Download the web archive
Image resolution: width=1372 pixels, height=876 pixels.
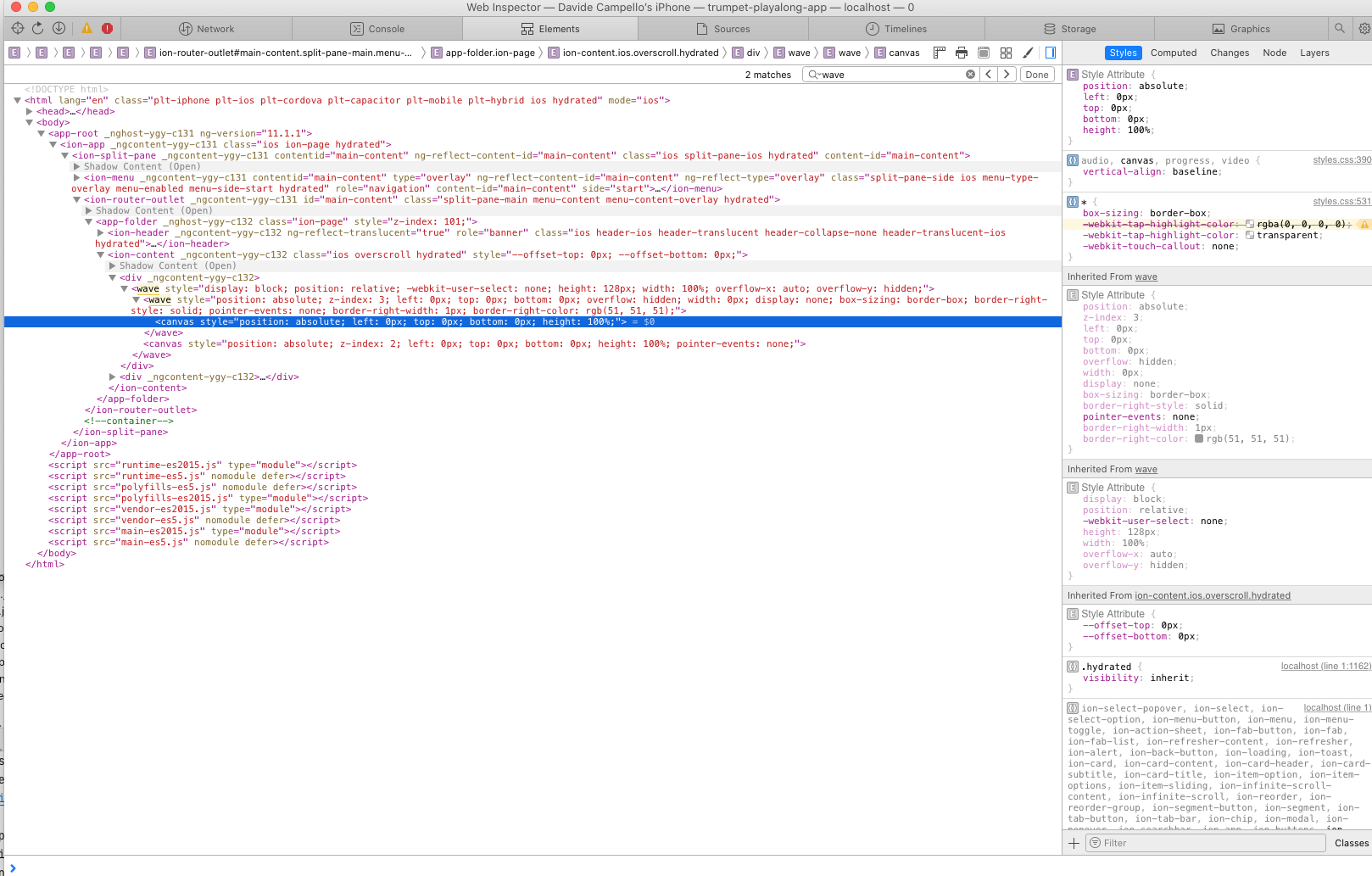tap(59, 28)
